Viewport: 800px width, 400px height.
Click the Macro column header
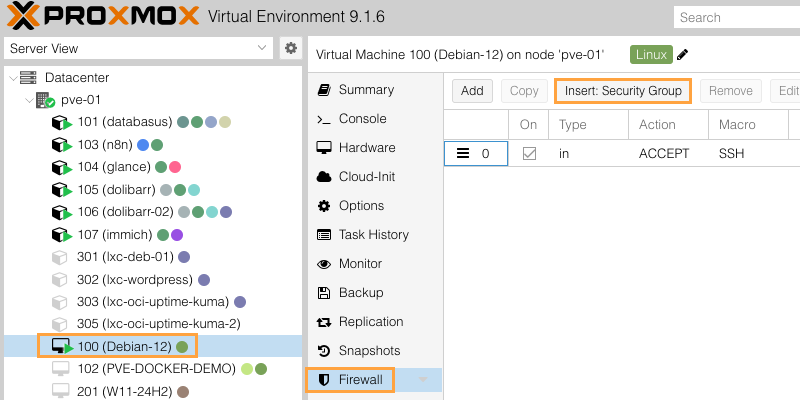coord(748,124)
